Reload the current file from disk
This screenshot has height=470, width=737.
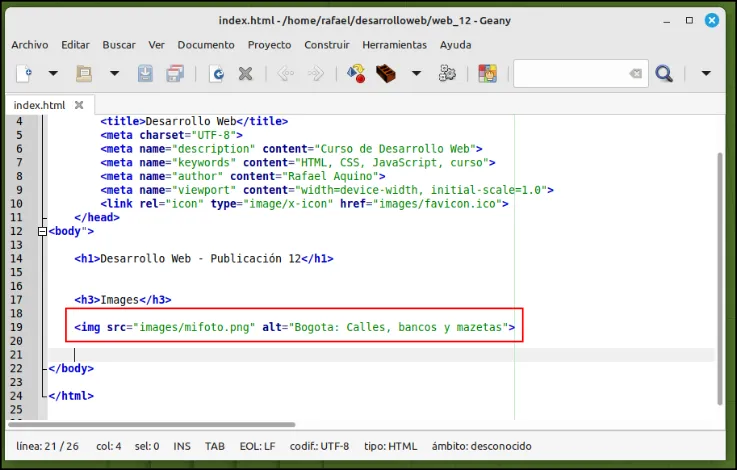click(217, 74)
